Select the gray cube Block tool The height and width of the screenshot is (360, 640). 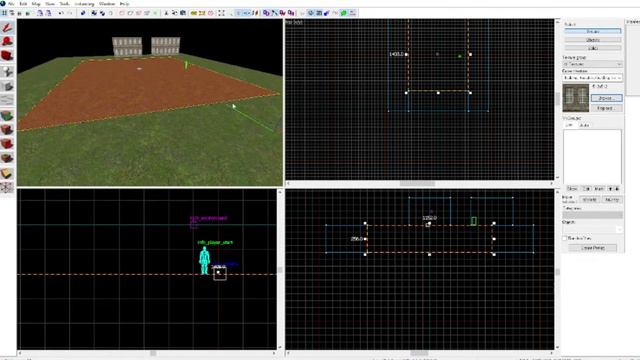7,86
